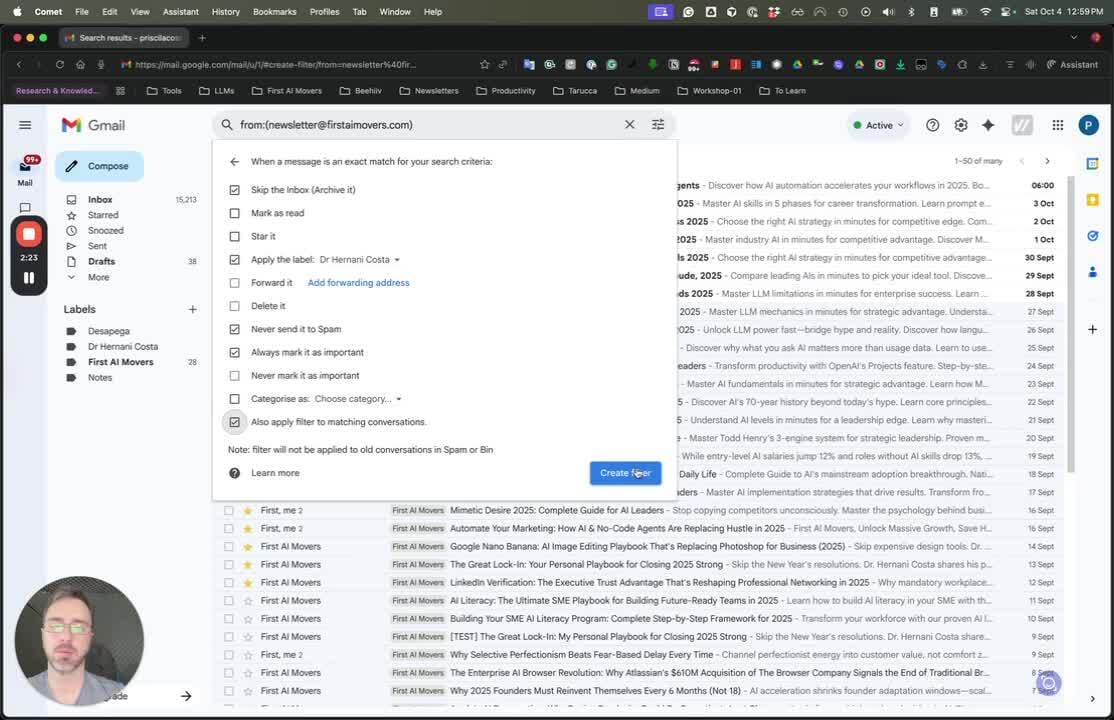The width and height of the screenshot is (1114, 720).
Task: Go back arrow in filter dialog
Action: 234,161
